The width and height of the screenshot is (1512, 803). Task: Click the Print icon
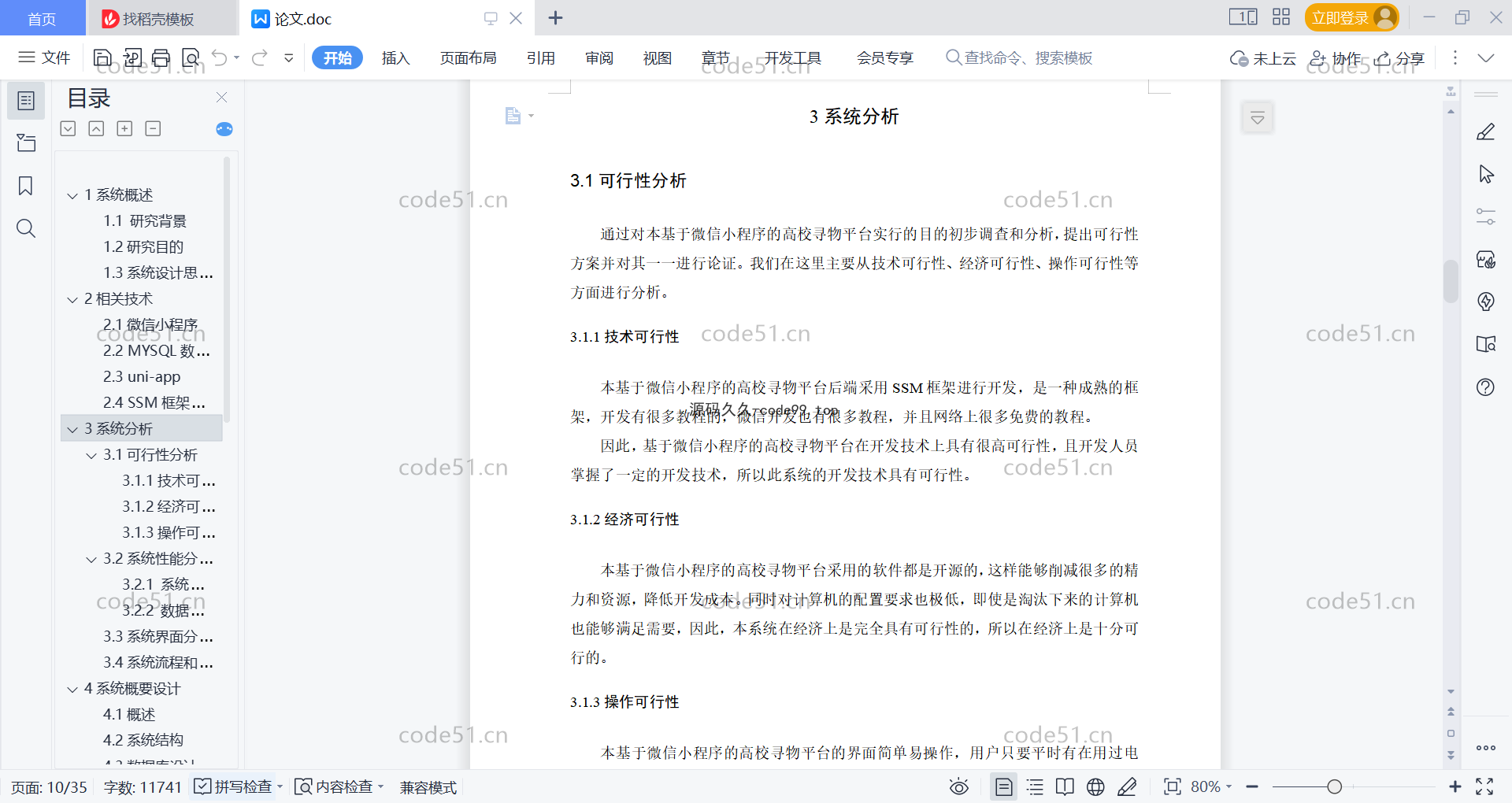[161, 57]
